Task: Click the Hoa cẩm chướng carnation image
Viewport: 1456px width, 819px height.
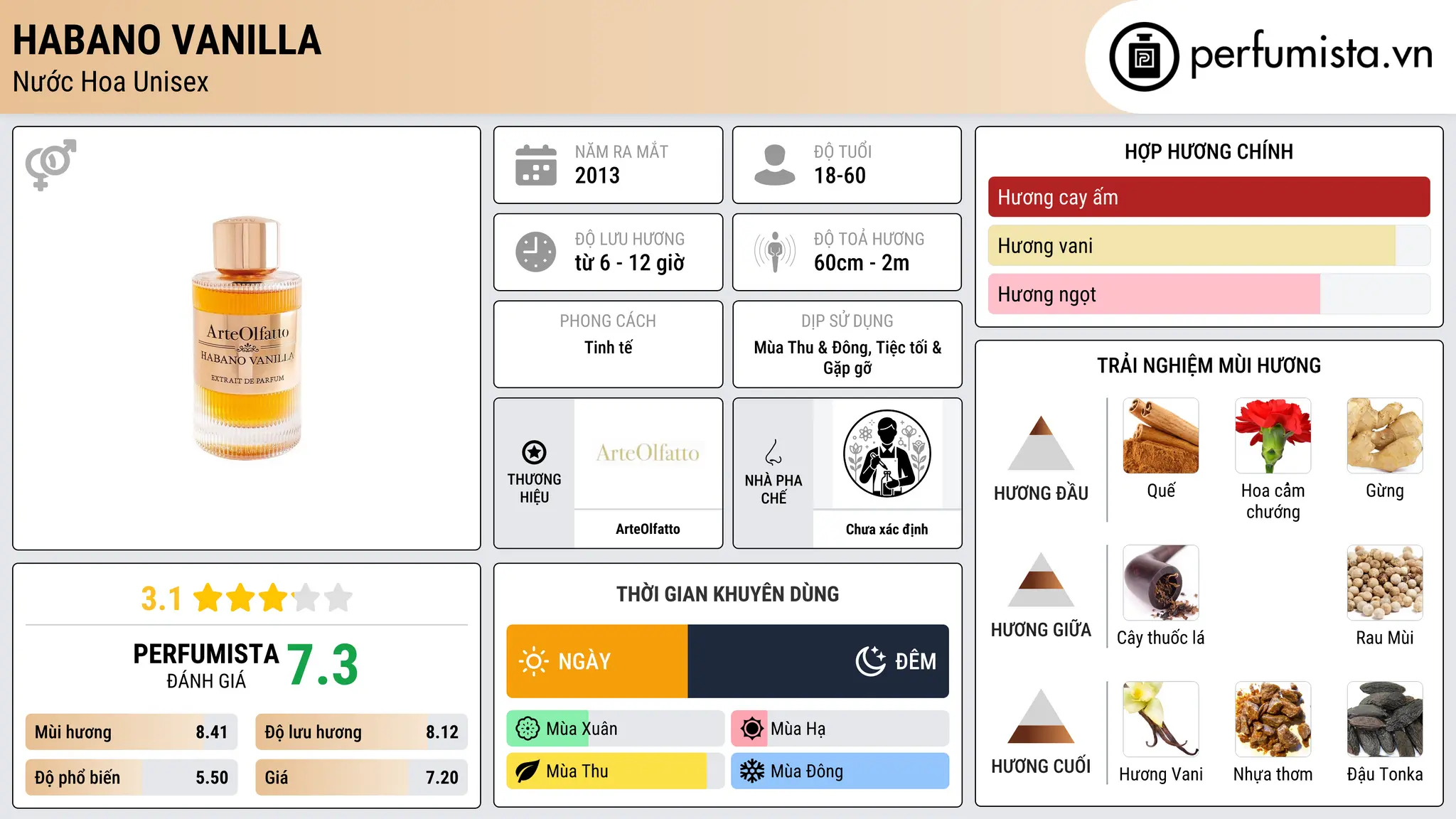Action: pyautogui.click(x=1273, y=436)
